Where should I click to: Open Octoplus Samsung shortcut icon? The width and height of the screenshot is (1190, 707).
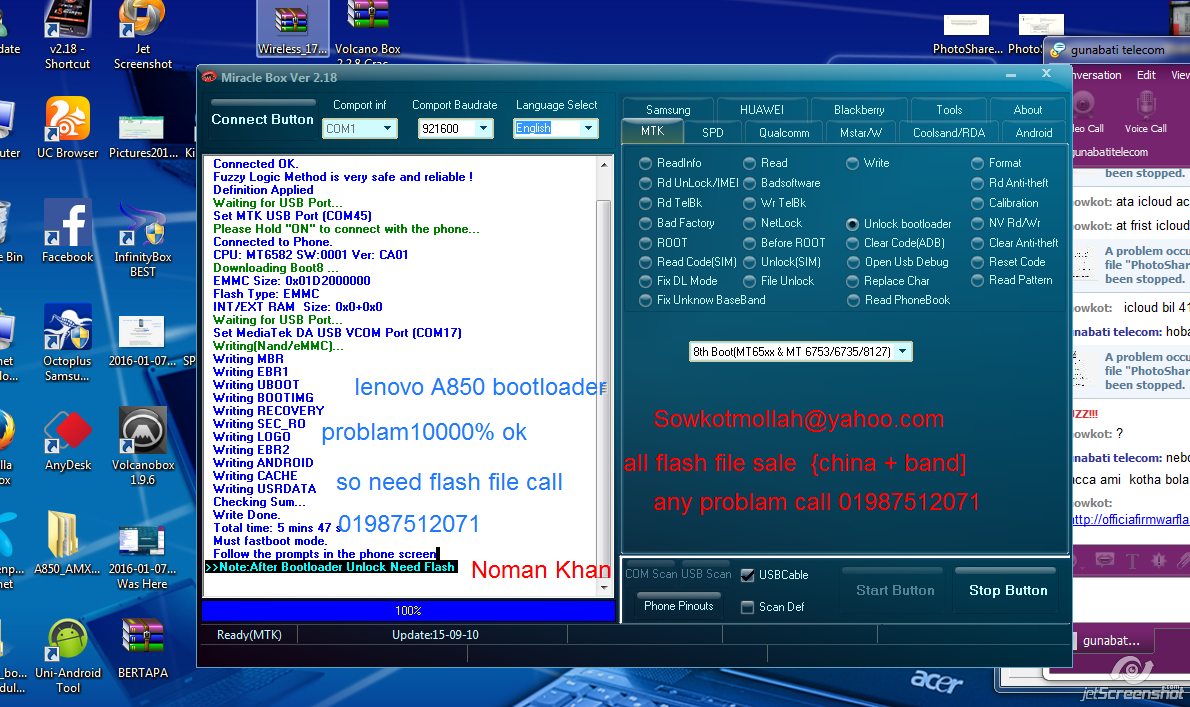(68, 343)
